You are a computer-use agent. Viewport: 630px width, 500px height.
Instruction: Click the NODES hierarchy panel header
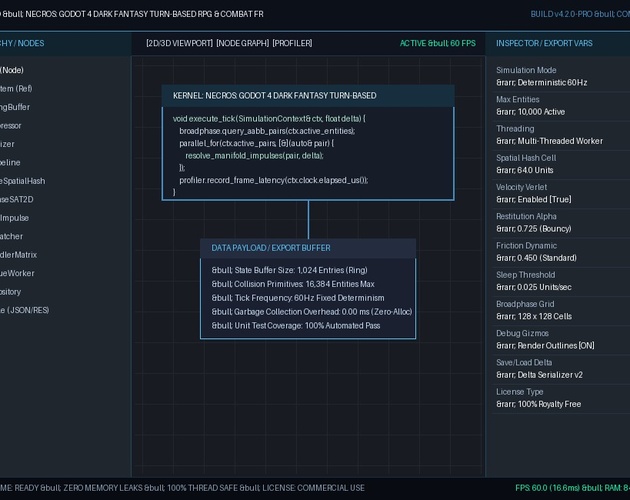click(x=22, y=43)
